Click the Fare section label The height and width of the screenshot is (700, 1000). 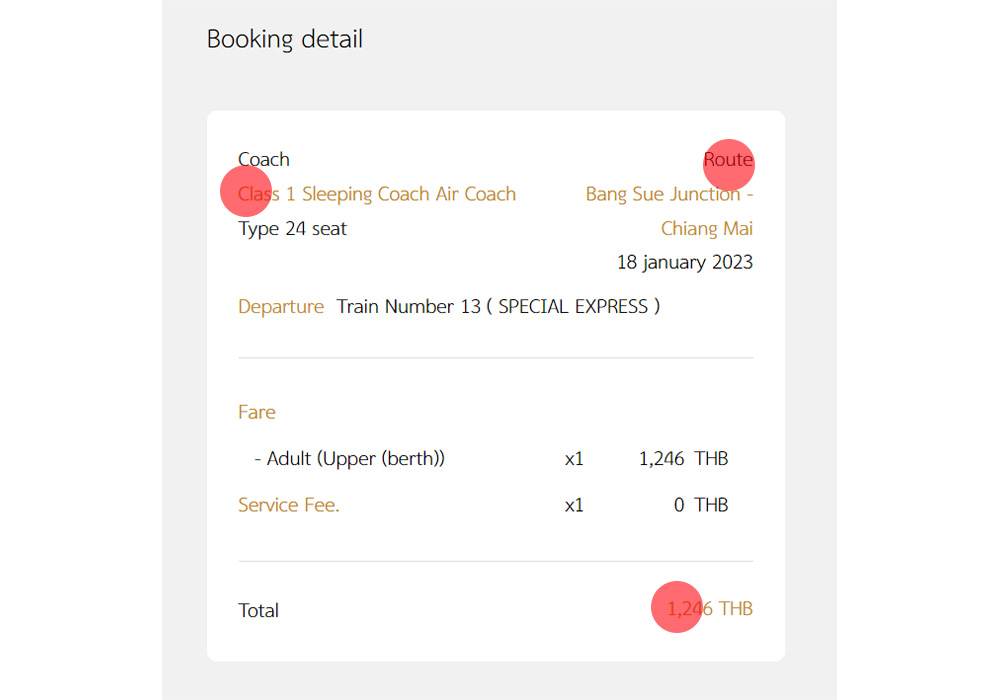tap(257, 412)
